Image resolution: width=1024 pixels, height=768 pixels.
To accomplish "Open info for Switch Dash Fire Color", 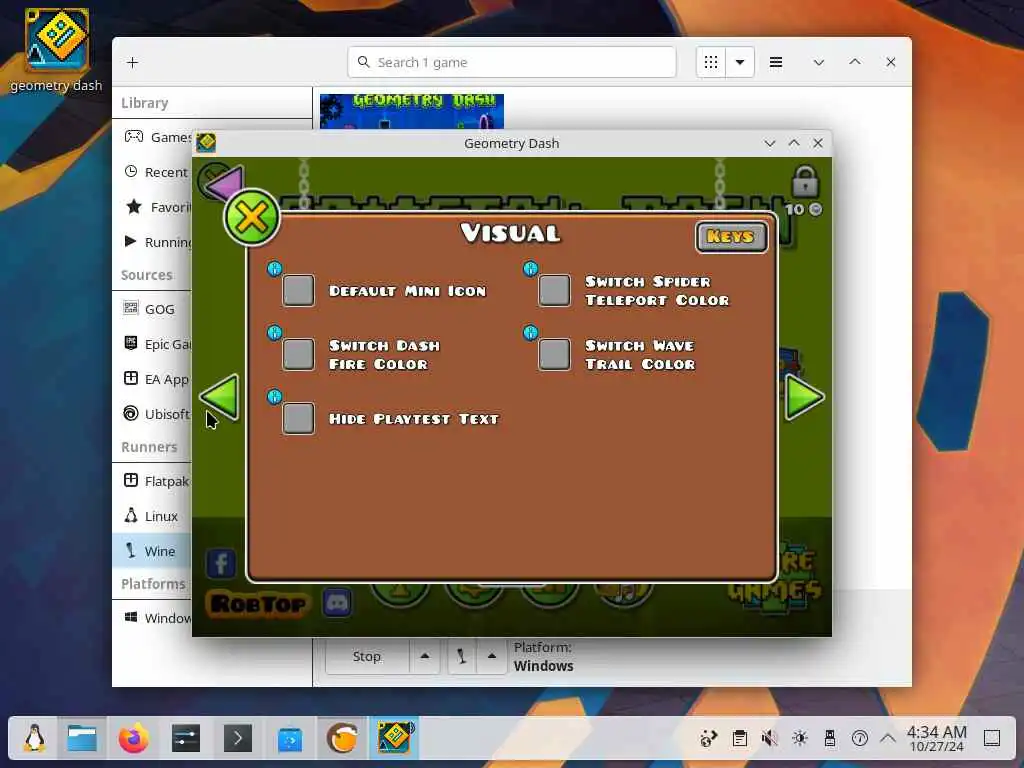I will pos(274,332).
